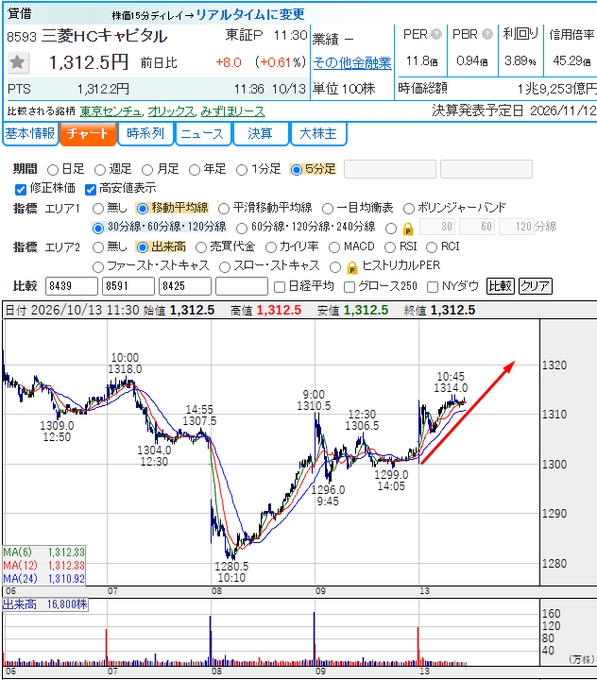Select 無し for indicator area 1
This screenshot has height=680, width=597.
pyautogui.click(x=98, y=209)
